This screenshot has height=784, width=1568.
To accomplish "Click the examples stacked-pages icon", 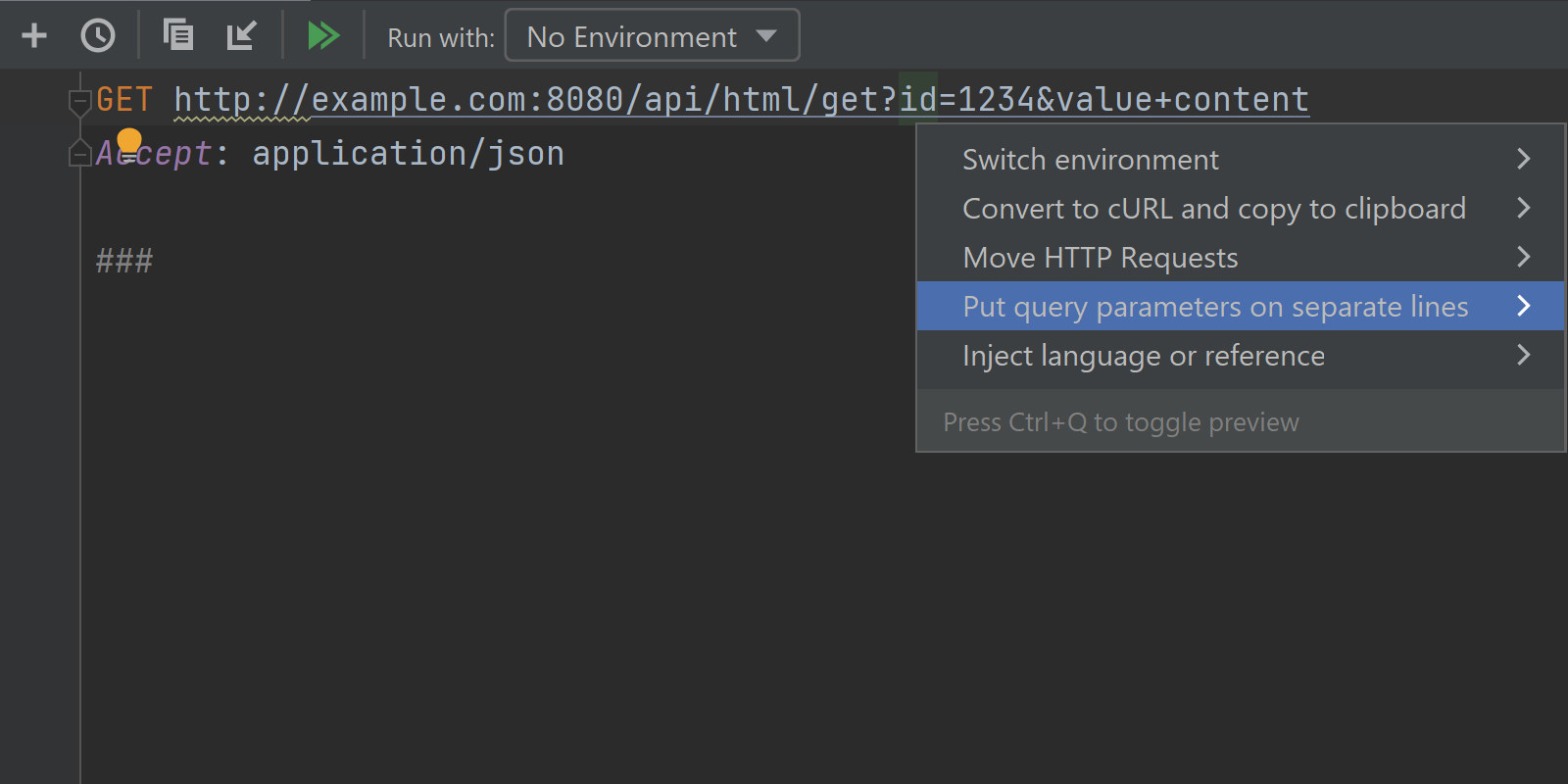I will click(178, 35).
